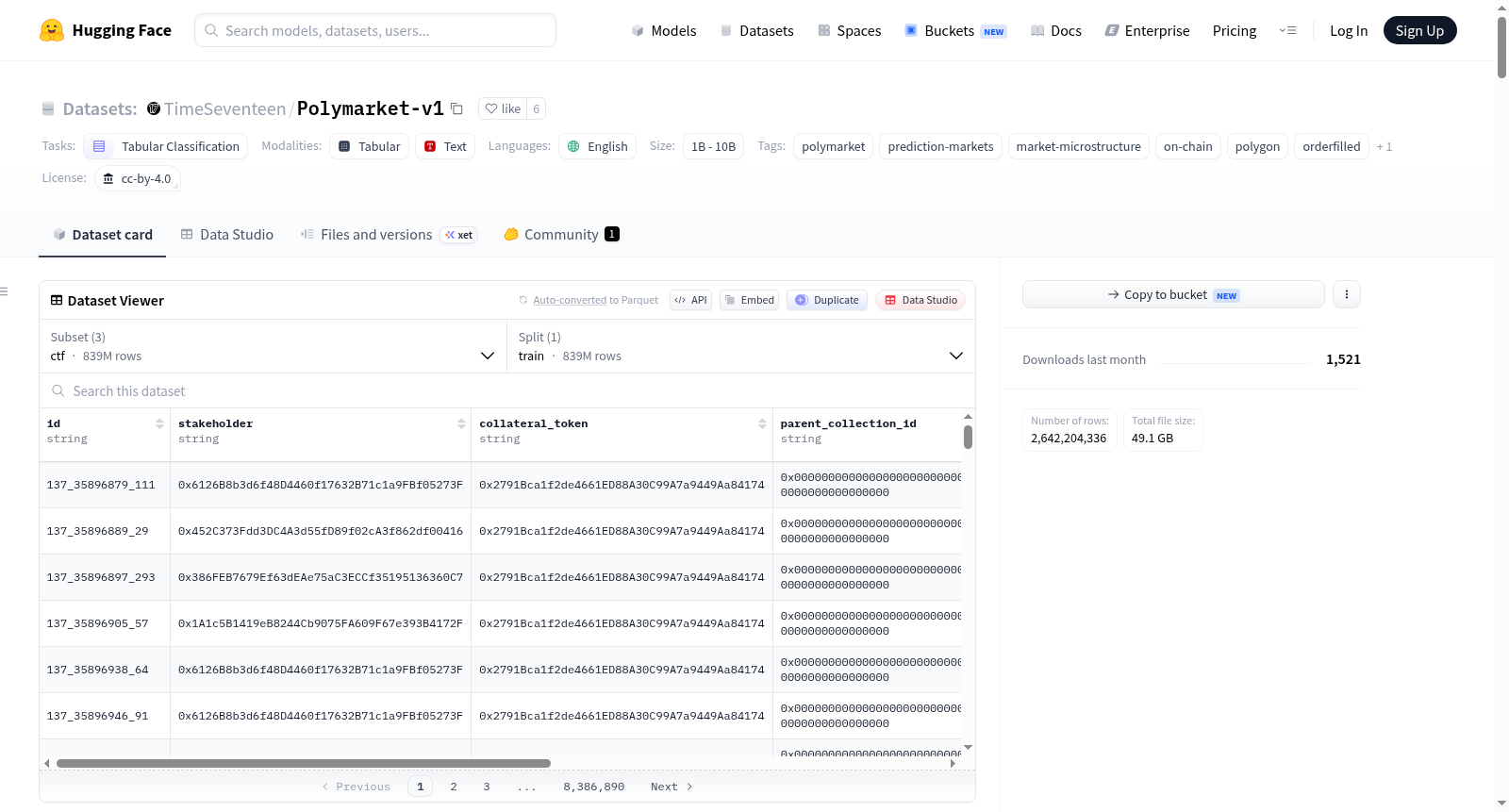Click the table vertical scrollbar thumb
The image size is (1509, 812).
coord(968,437)
